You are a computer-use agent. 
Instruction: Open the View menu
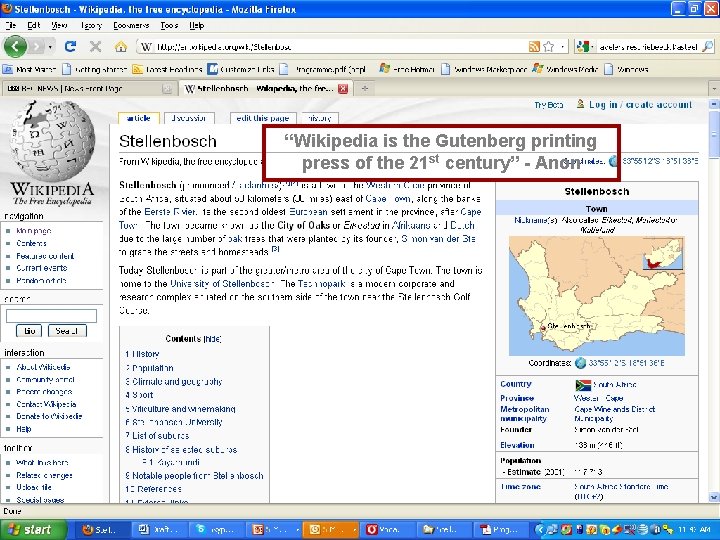tap(59, 25)
